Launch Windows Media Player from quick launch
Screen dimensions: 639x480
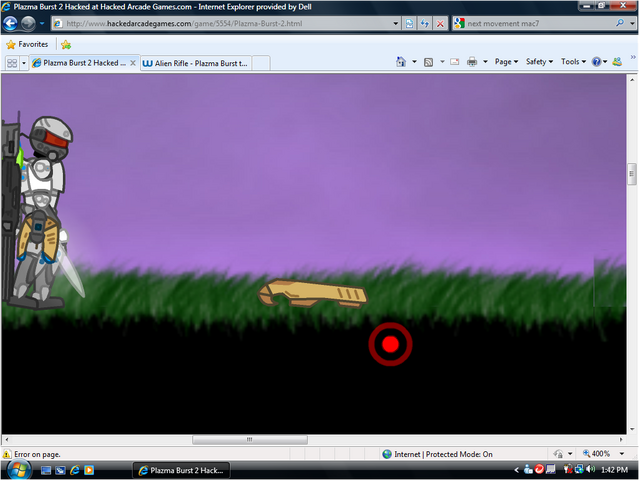pyautogui.click(x=89, y=471)
